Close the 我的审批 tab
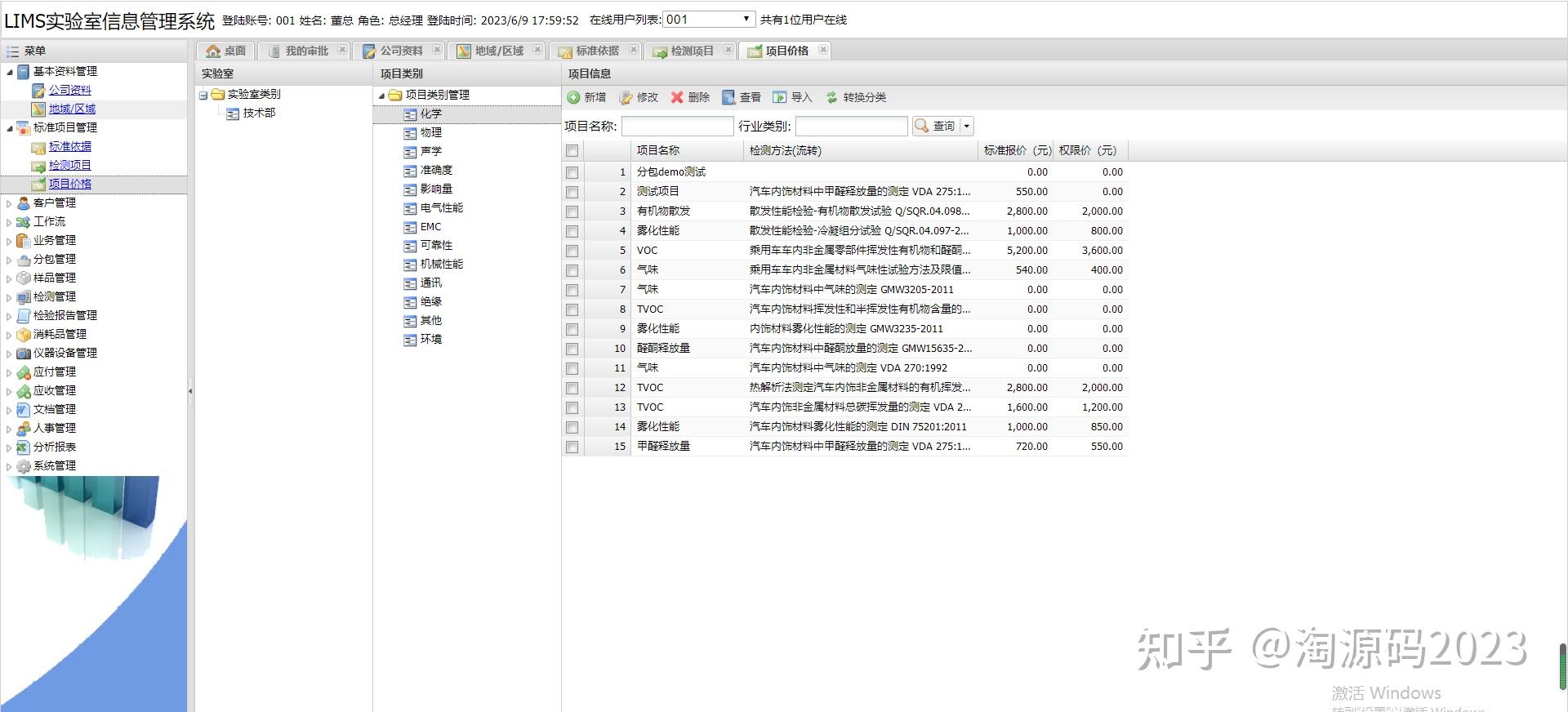The width and height of the screenshot is (1568, 712). (x=342, y=50)
